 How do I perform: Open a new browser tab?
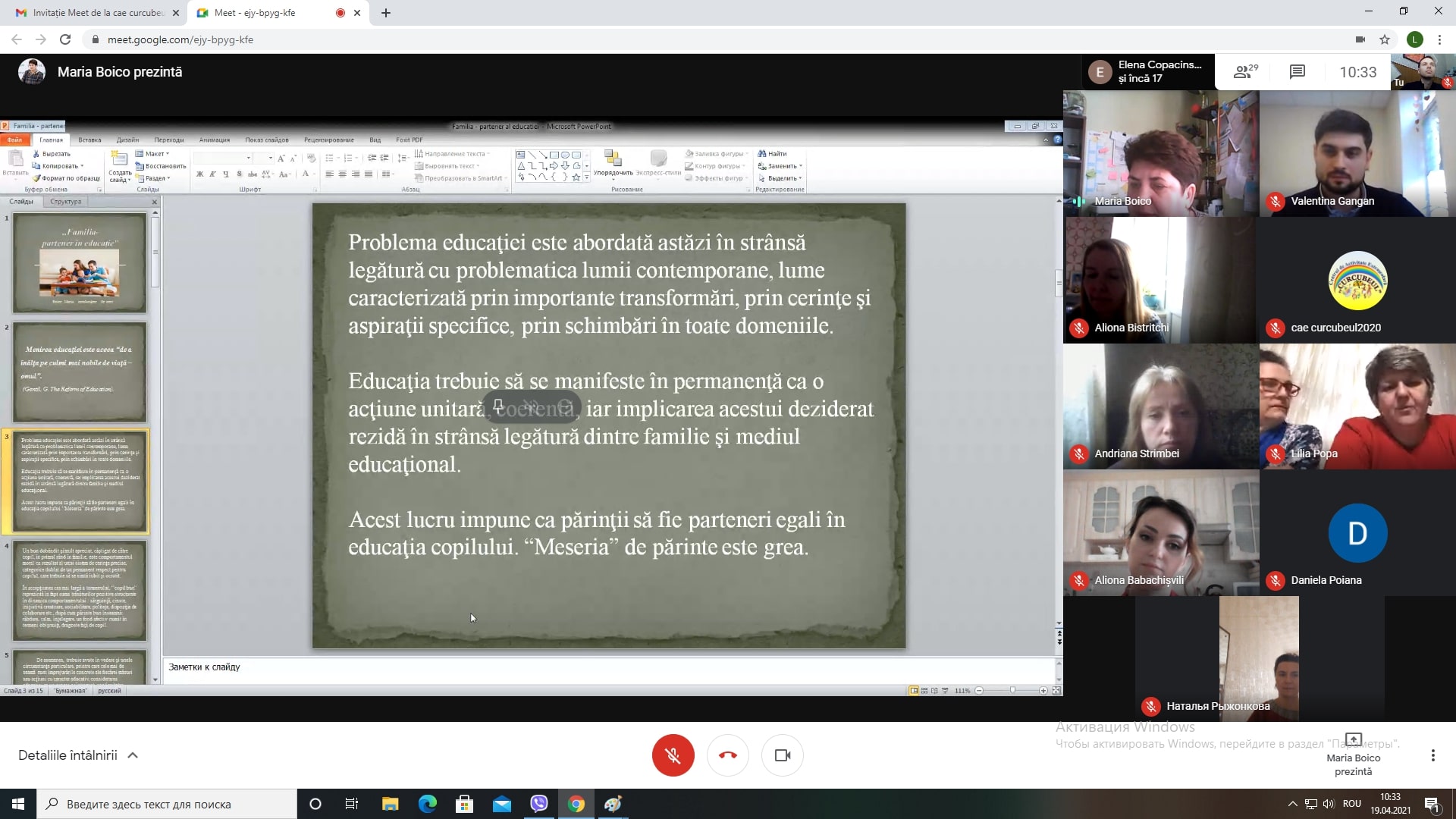coord(385,13)
